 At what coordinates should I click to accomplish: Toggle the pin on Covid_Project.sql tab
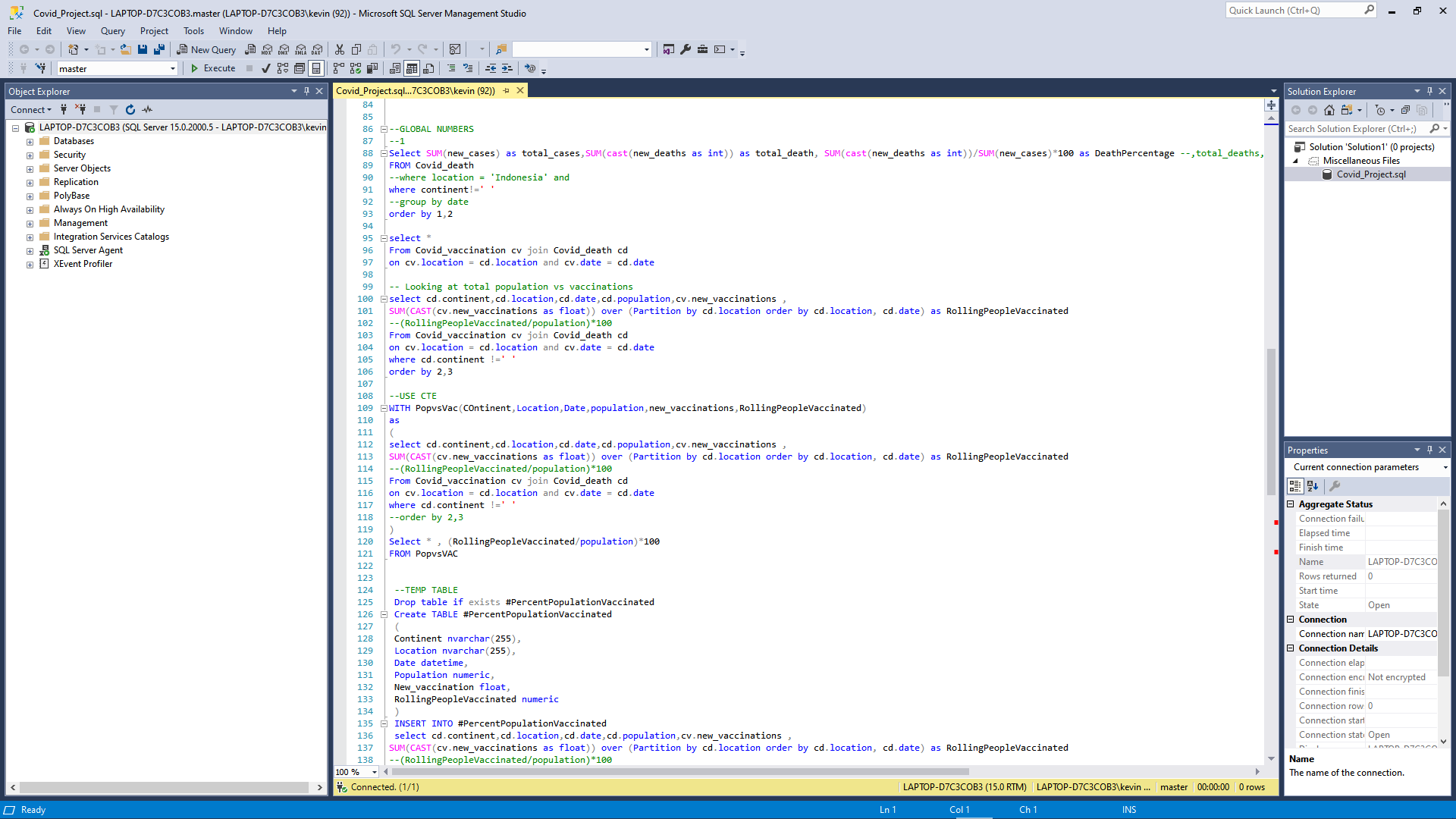pos(507,91)
